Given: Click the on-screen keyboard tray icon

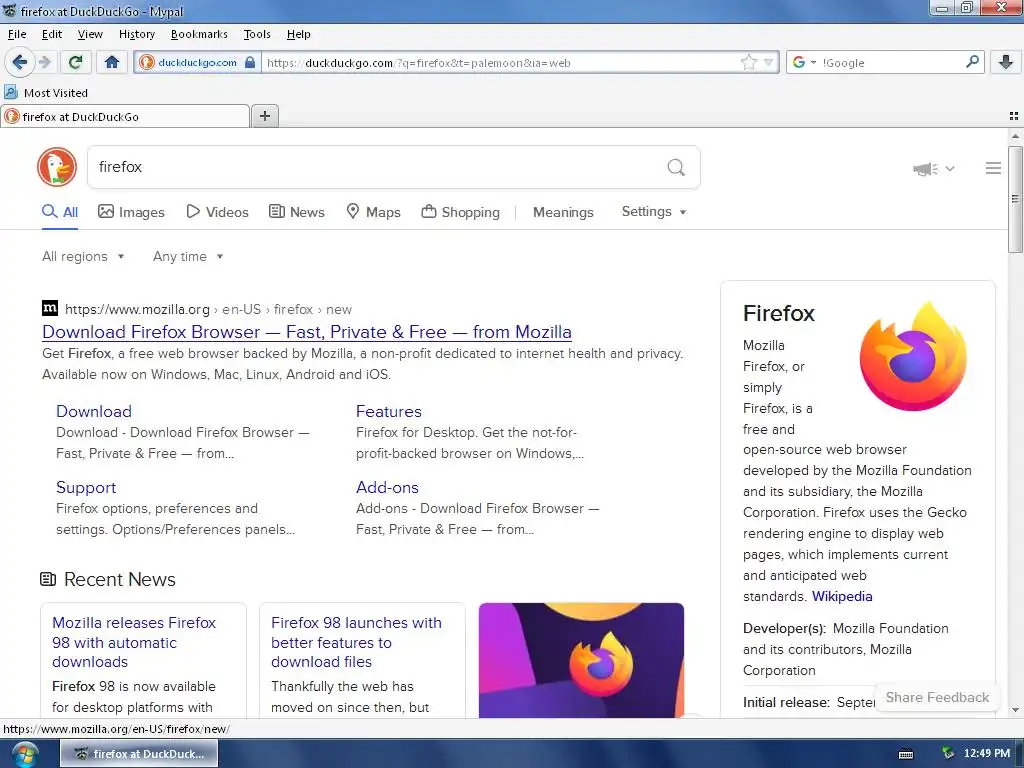Looking at the screenshot, I should 906,754.
